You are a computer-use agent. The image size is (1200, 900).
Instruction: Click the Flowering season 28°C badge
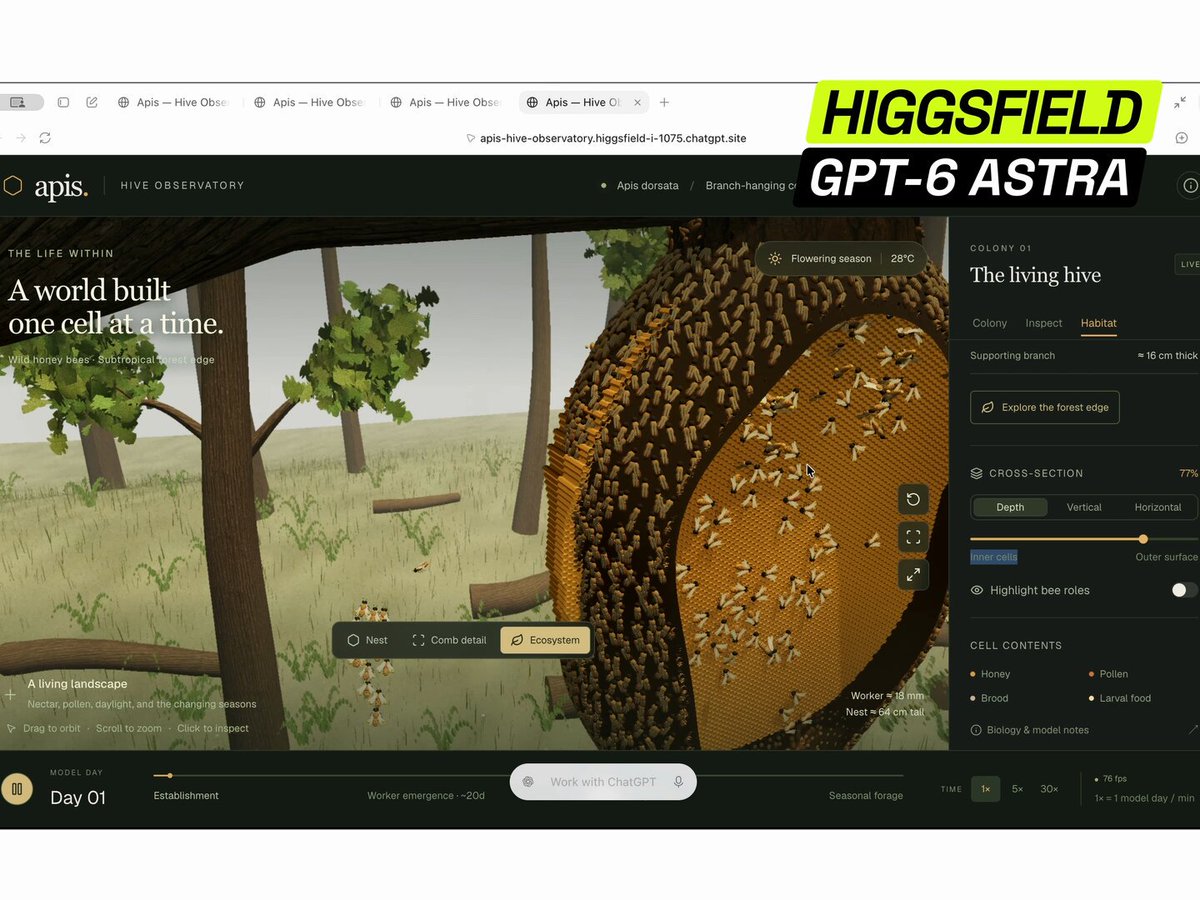pyautogui.click(x=840, y=258)
